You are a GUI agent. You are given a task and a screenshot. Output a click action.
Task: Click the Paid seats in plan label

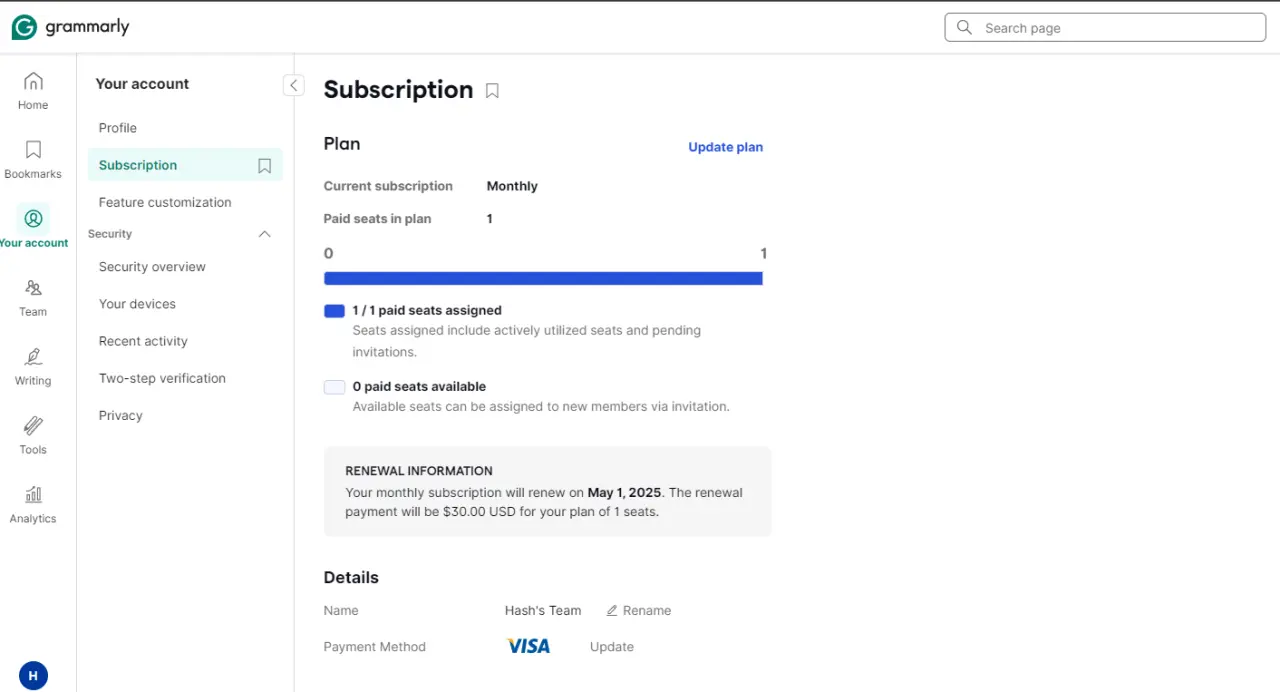coord(378,219)
